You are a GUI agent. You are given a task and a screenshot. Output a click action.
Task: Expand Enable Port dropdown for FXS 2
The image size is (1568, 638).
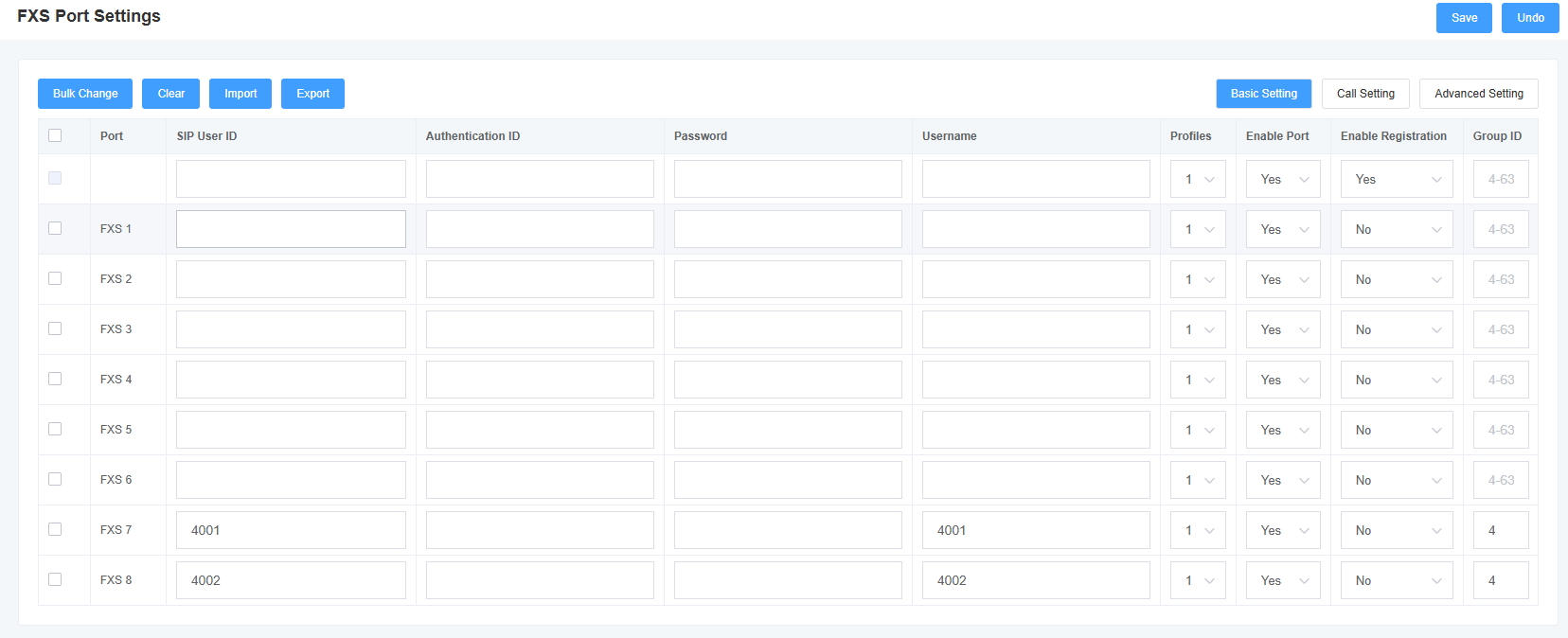[x=1283, y=279]
